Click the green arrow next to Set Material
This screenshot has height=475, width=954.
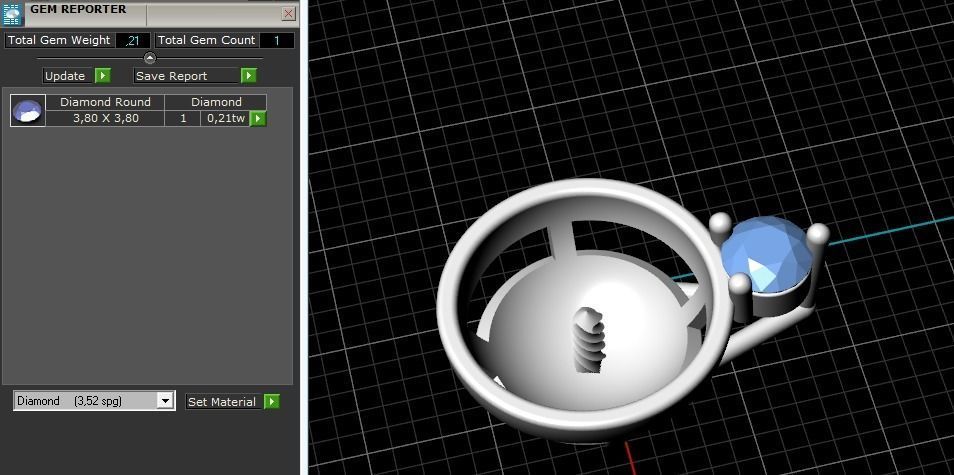tap(272, 402)
